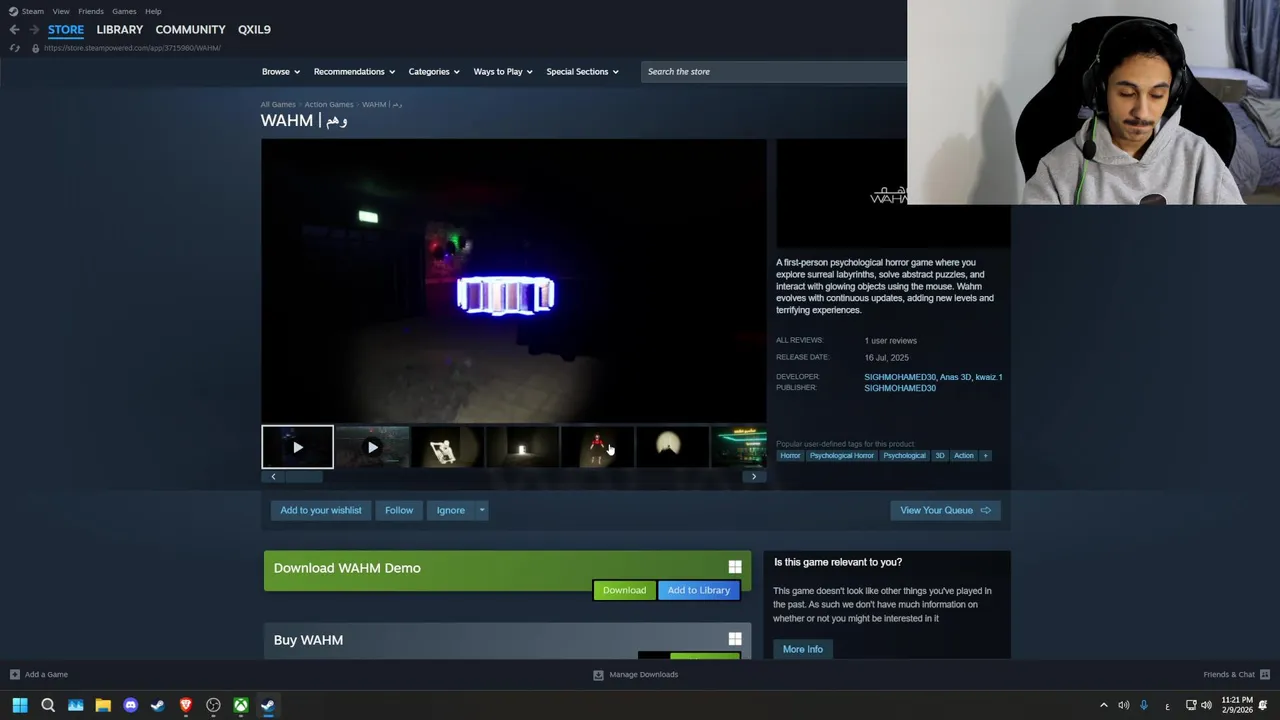Play the second trailer video thumbnail
Screen dimensions: 1280x720
click(372, 447)
